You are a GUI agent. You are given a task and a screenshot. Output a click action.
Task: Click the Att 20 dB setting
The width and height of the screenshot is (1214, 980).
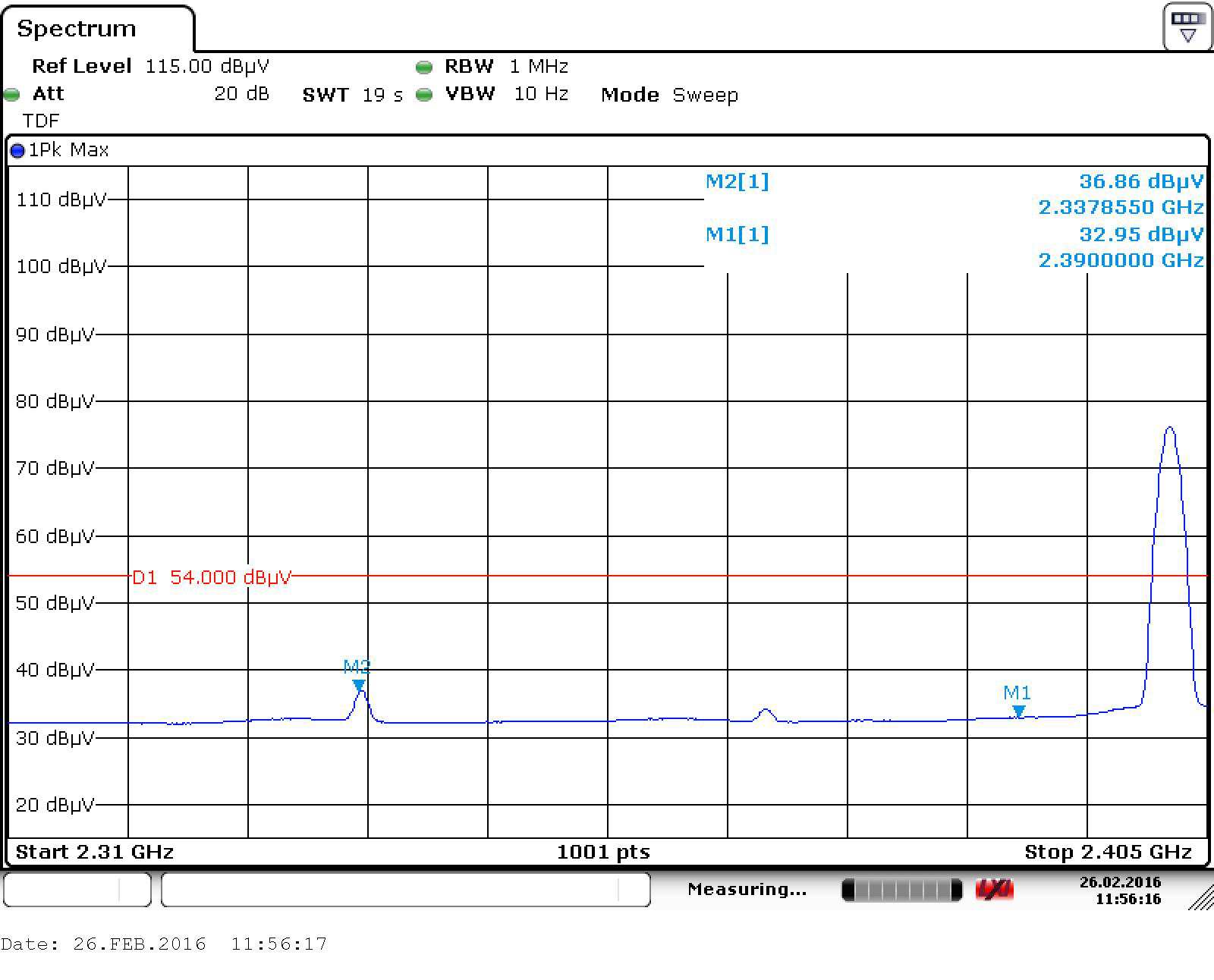150,93
